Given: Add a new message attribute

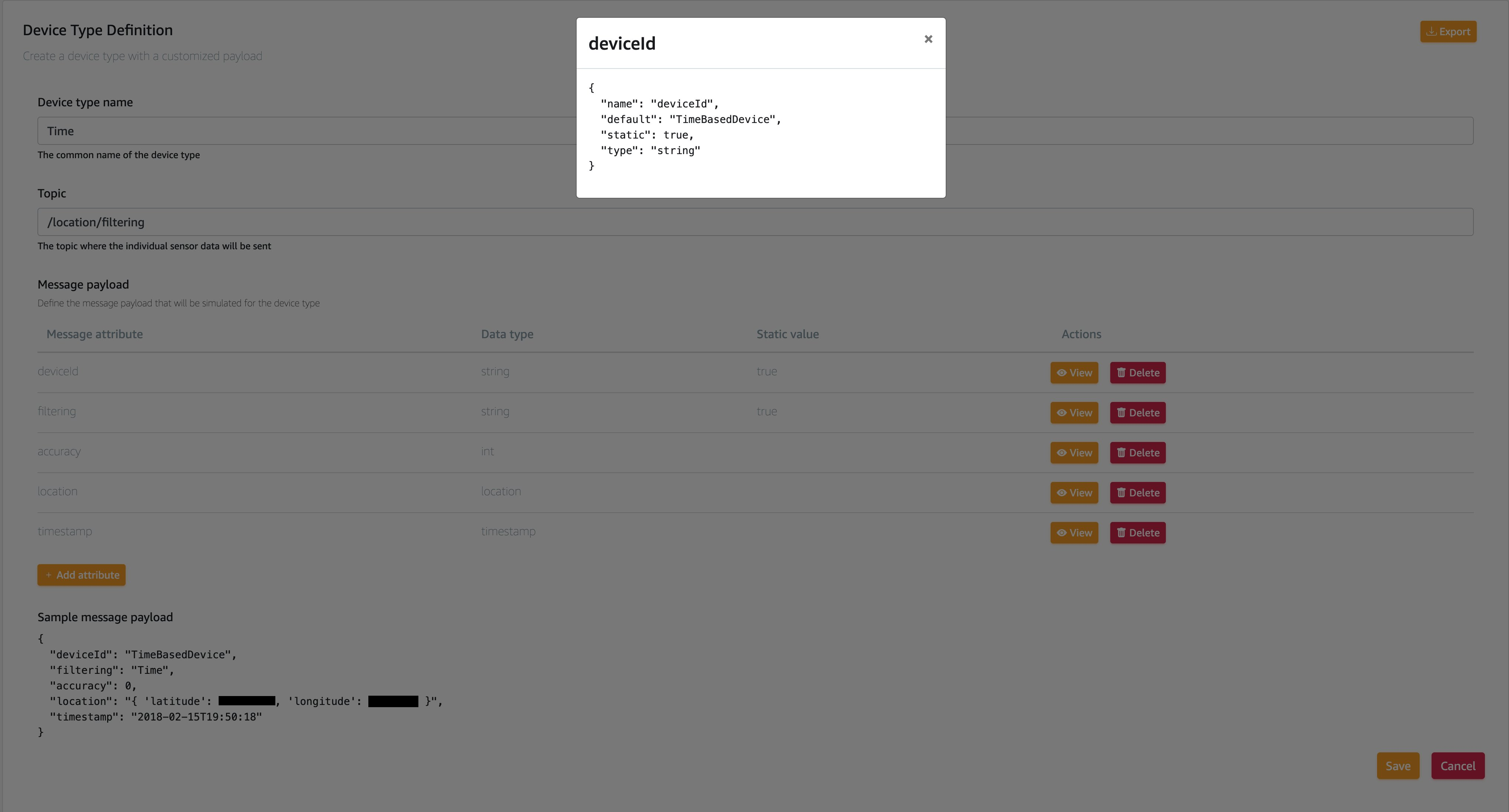Looking at the screenshot, I should pos(82,575).
